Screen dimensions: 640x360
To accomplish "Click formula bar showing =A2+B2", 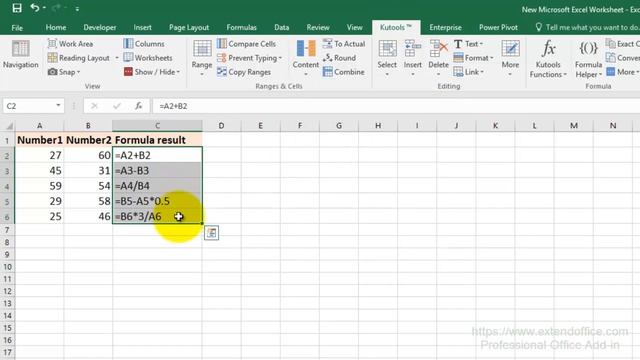I will [396, 106].
